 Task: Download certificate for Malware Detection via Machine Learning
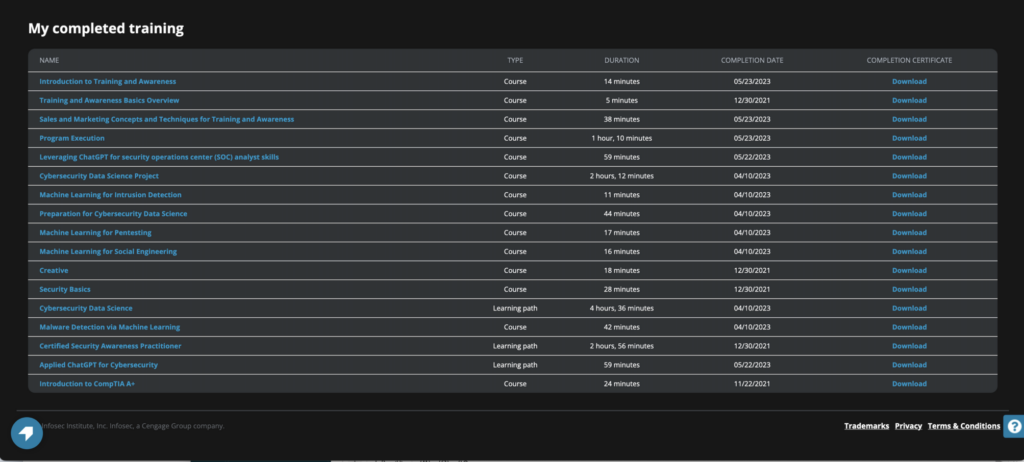click(x=909, y=327)
